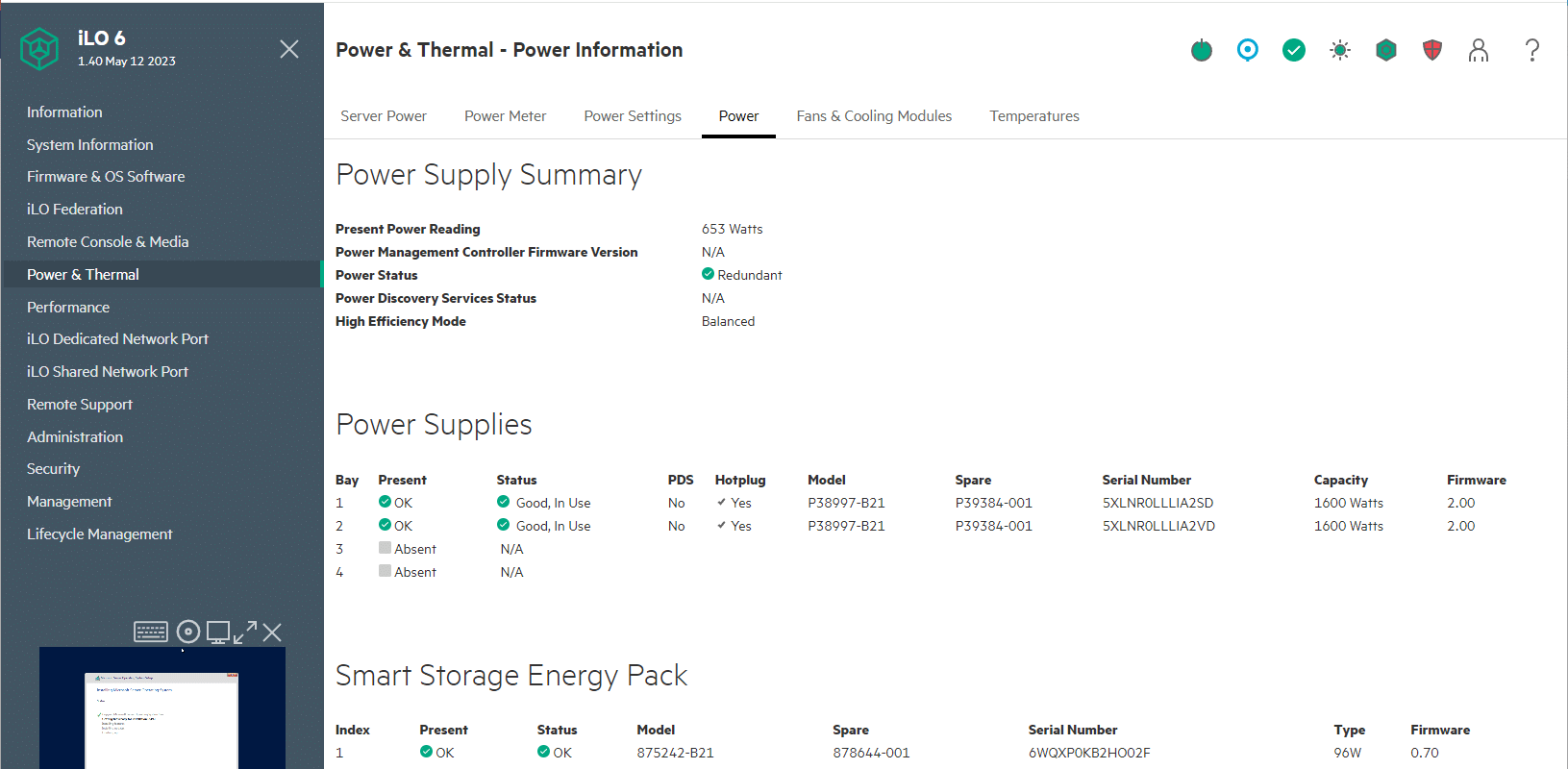The height and width of the screenshot is (769, 1568).
Task: Click the Serial Number column header in Power Supplies
Action: click(x=1147, y=480)
